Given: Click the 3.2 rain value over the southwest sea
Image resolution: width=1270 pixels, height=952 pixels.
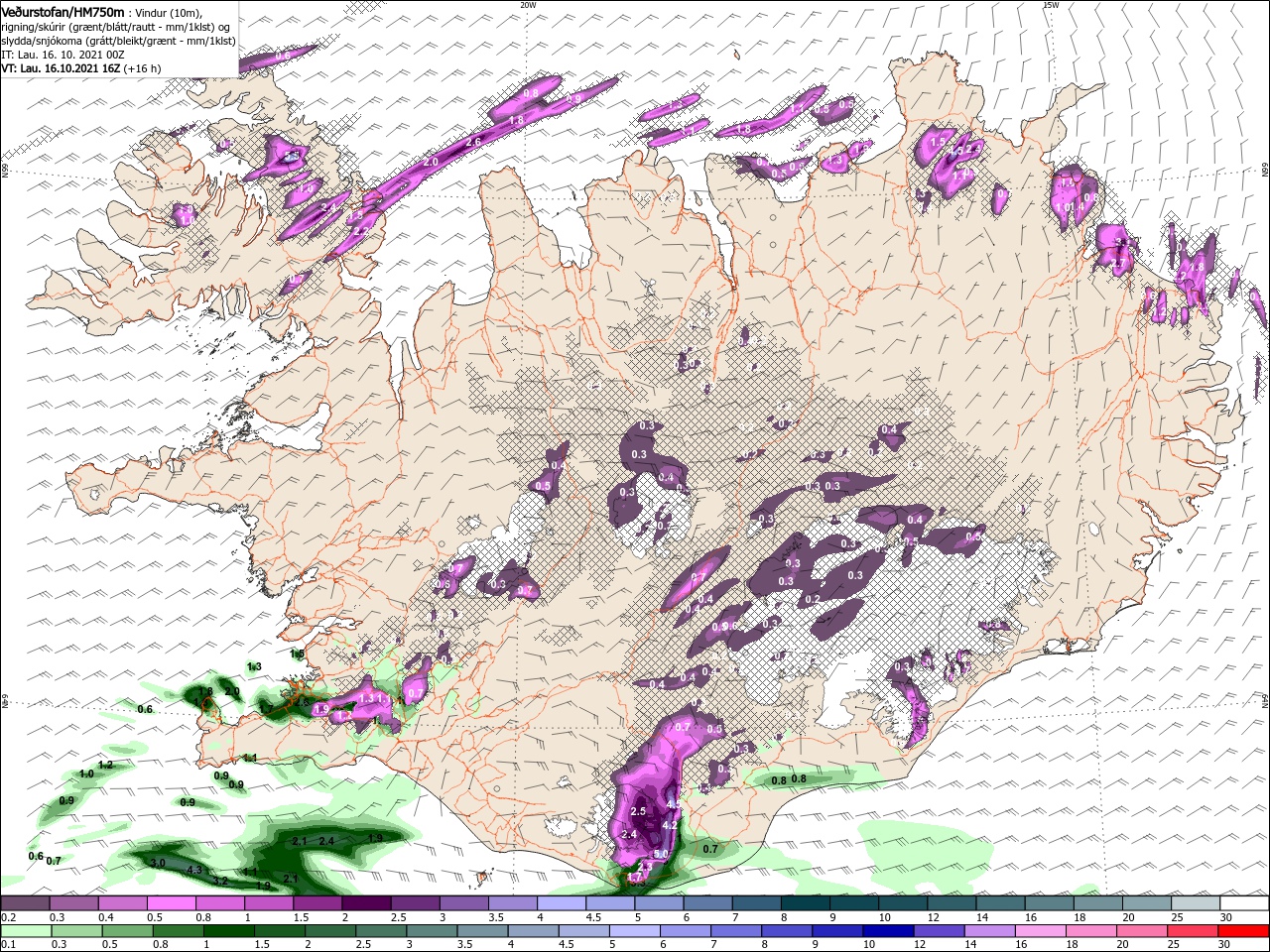Looking at the screenshot, I should point(221,881).
